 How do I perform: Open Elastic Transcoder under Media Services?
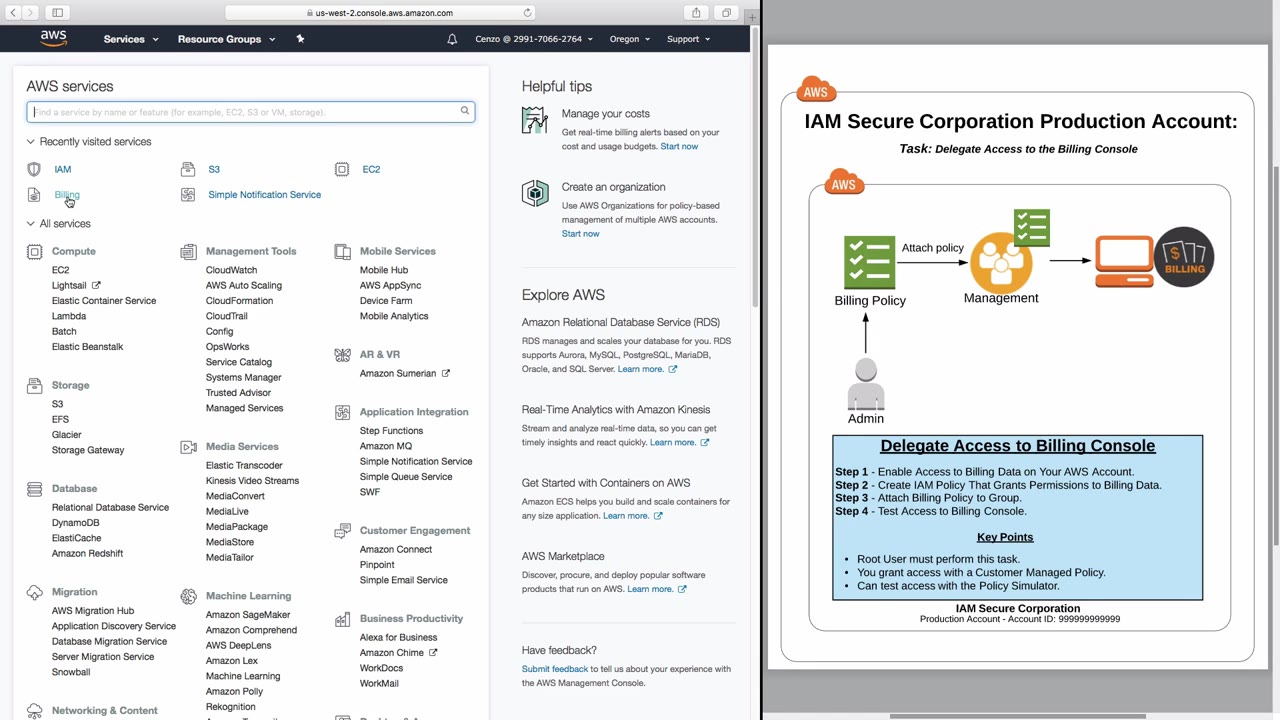[x=244, y=466]
